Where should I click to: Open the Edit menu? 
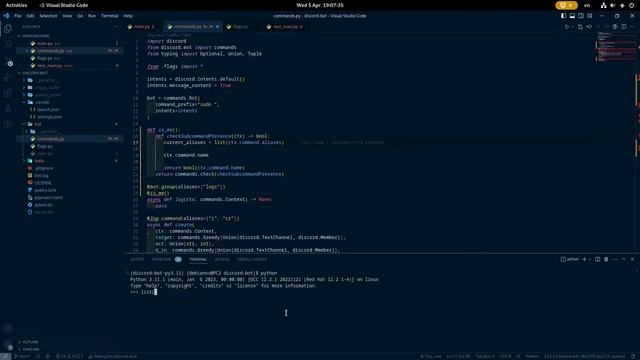point(30,16)
